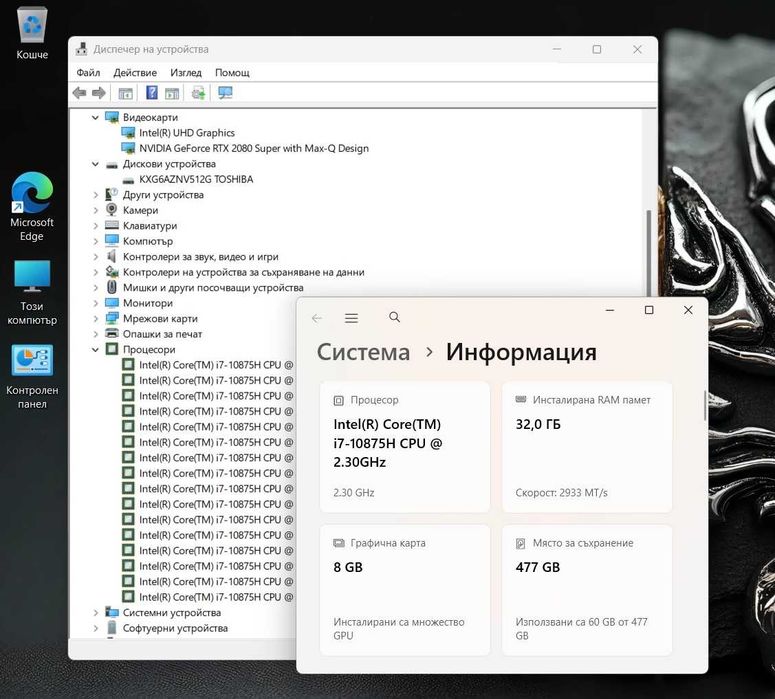
Task: Click the mouse icon of the Мишки row
Action: click(112, 287)
